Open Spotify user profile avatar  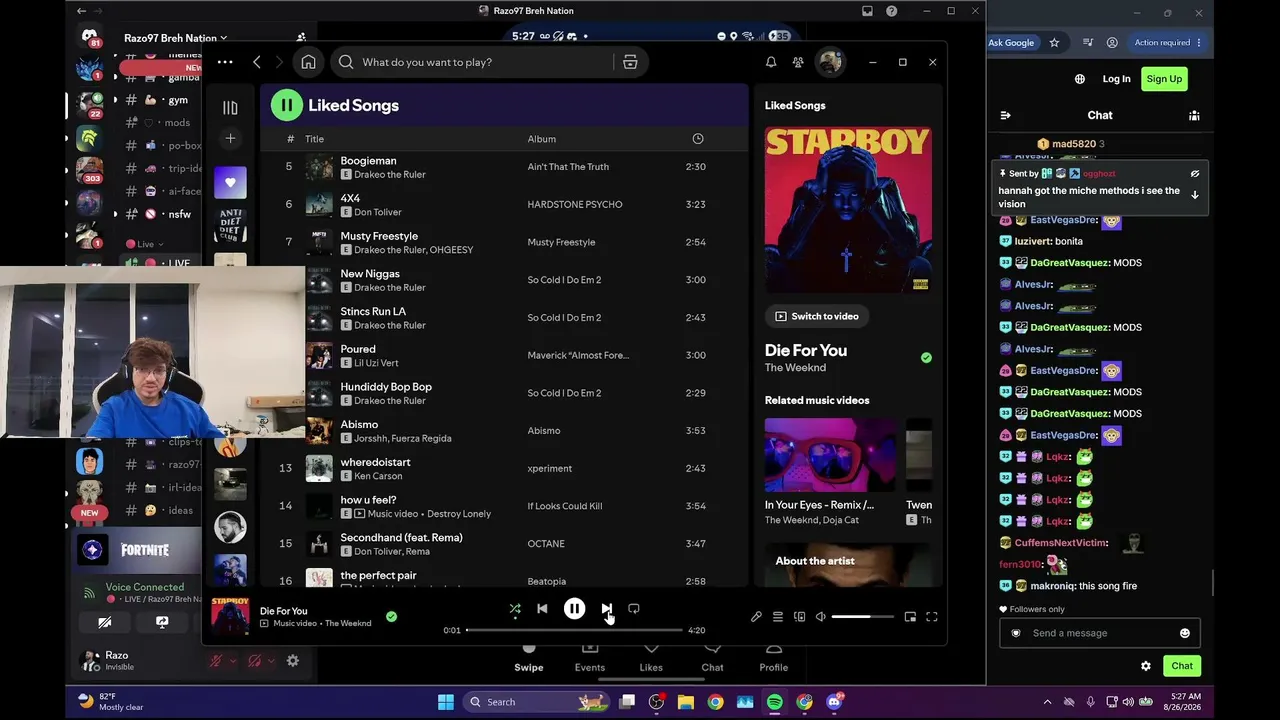[830, 62]
